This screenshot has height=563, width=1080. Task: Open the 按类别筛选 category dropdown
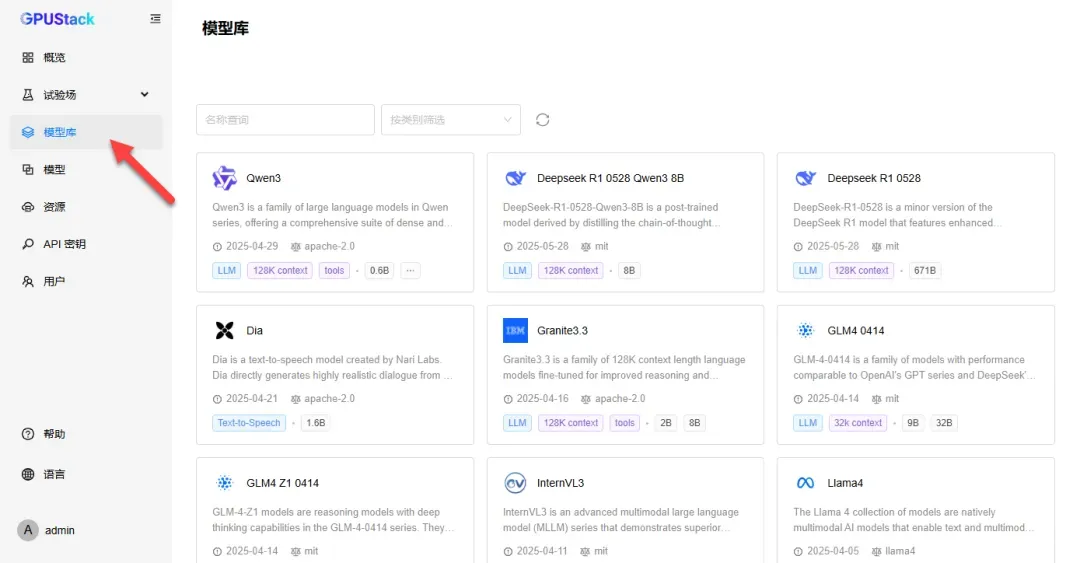450,120
